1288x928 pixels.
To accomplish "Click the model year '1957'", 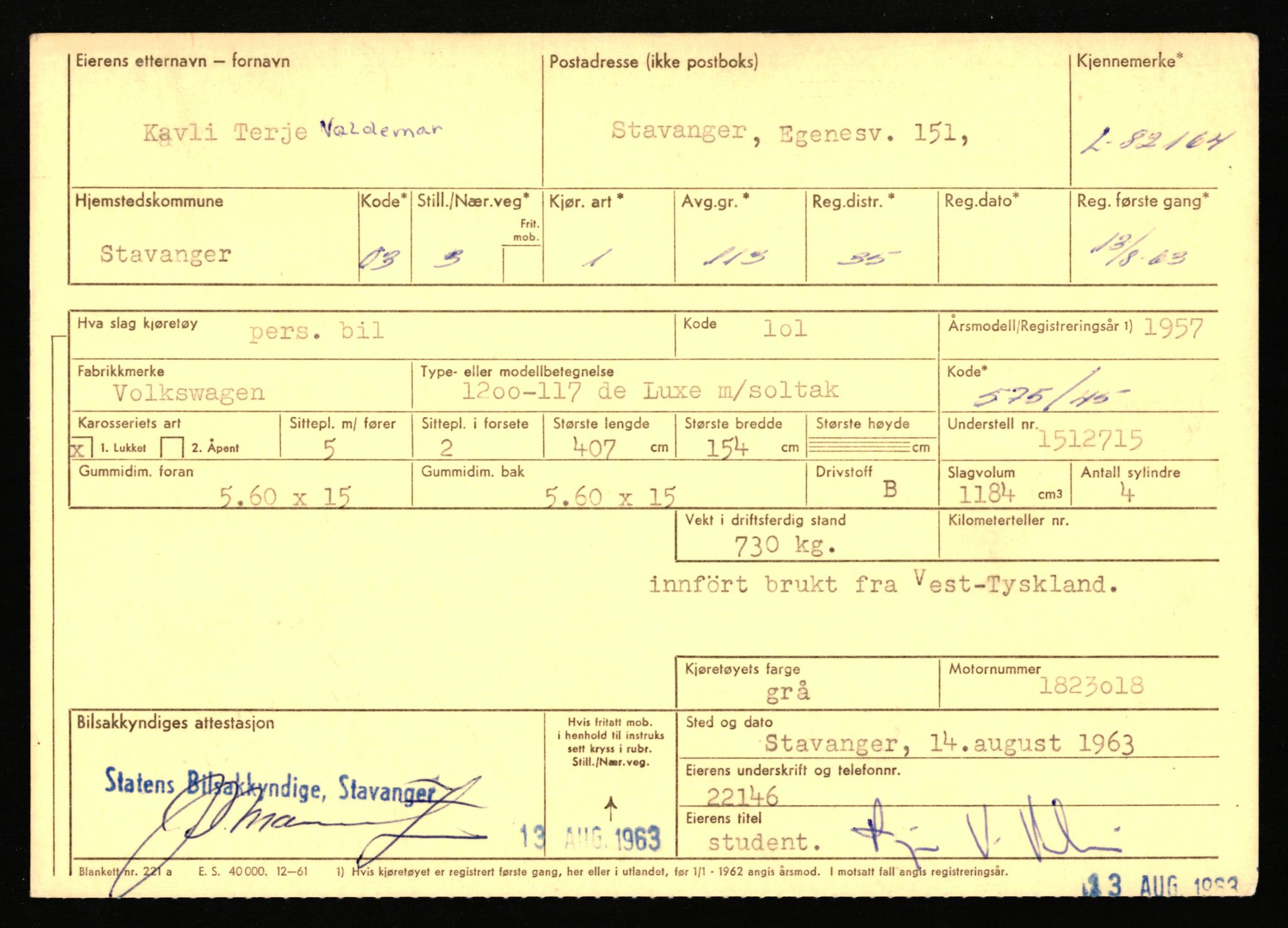I will pyautogui.click(x=1173, y=328).
